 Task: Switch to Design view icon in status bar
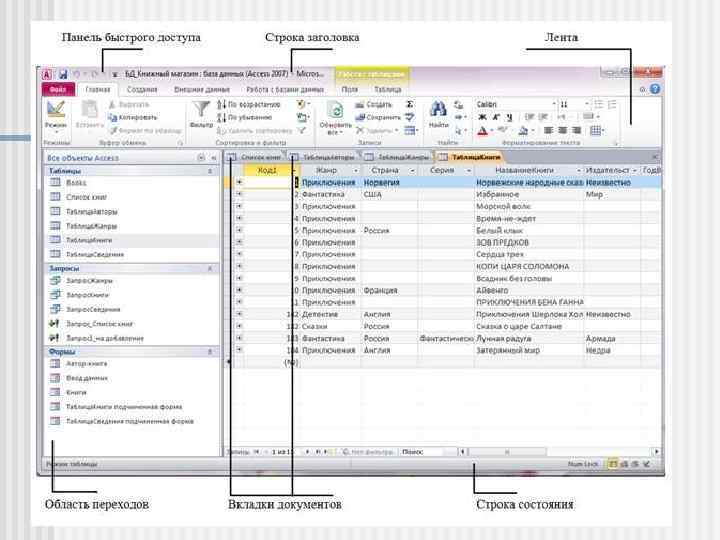point(647,464)
